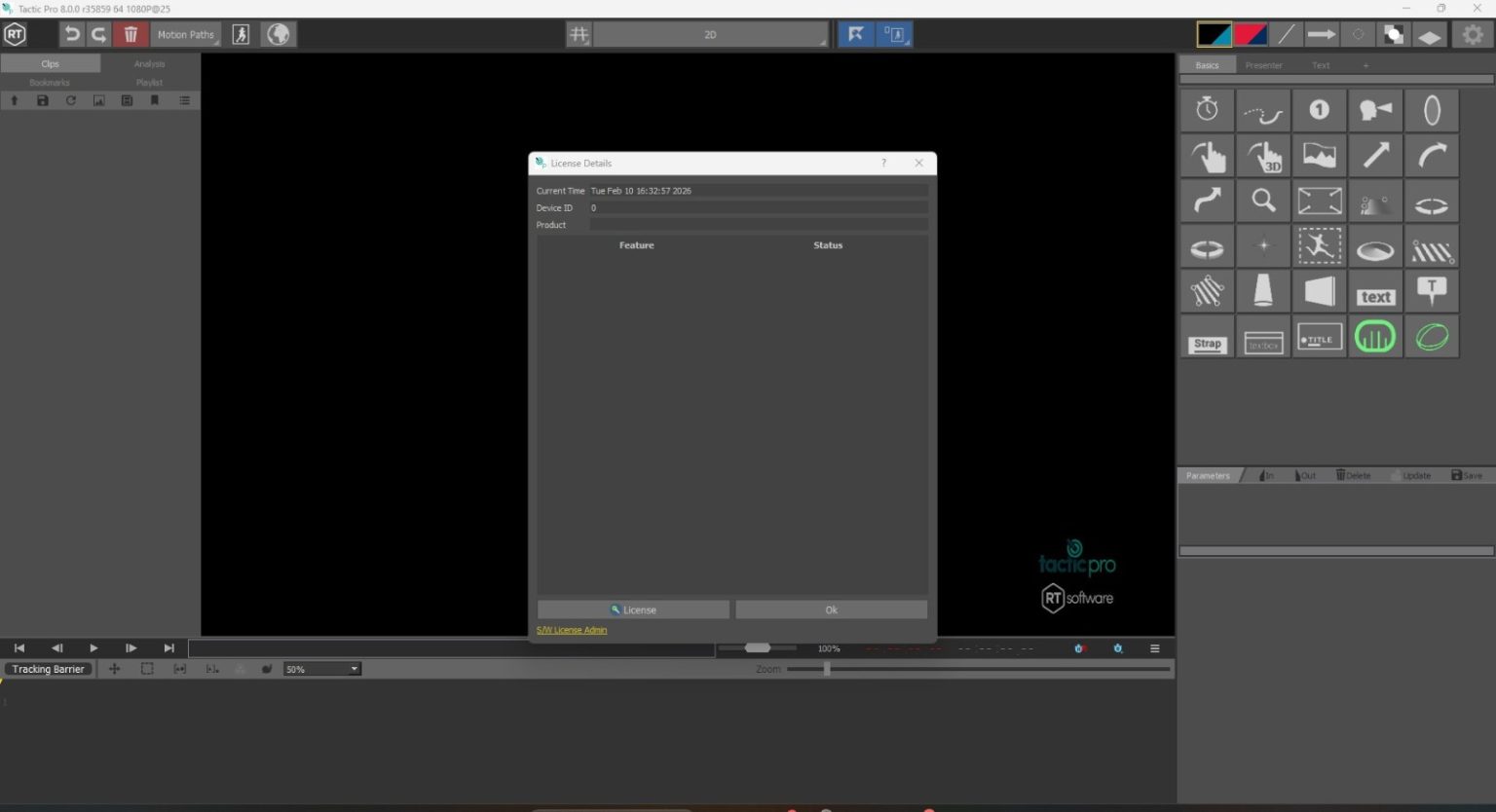This screenshot has width=1496, height=812.
Task: Select the Strap graphic tool
Action: point(1207,337)
